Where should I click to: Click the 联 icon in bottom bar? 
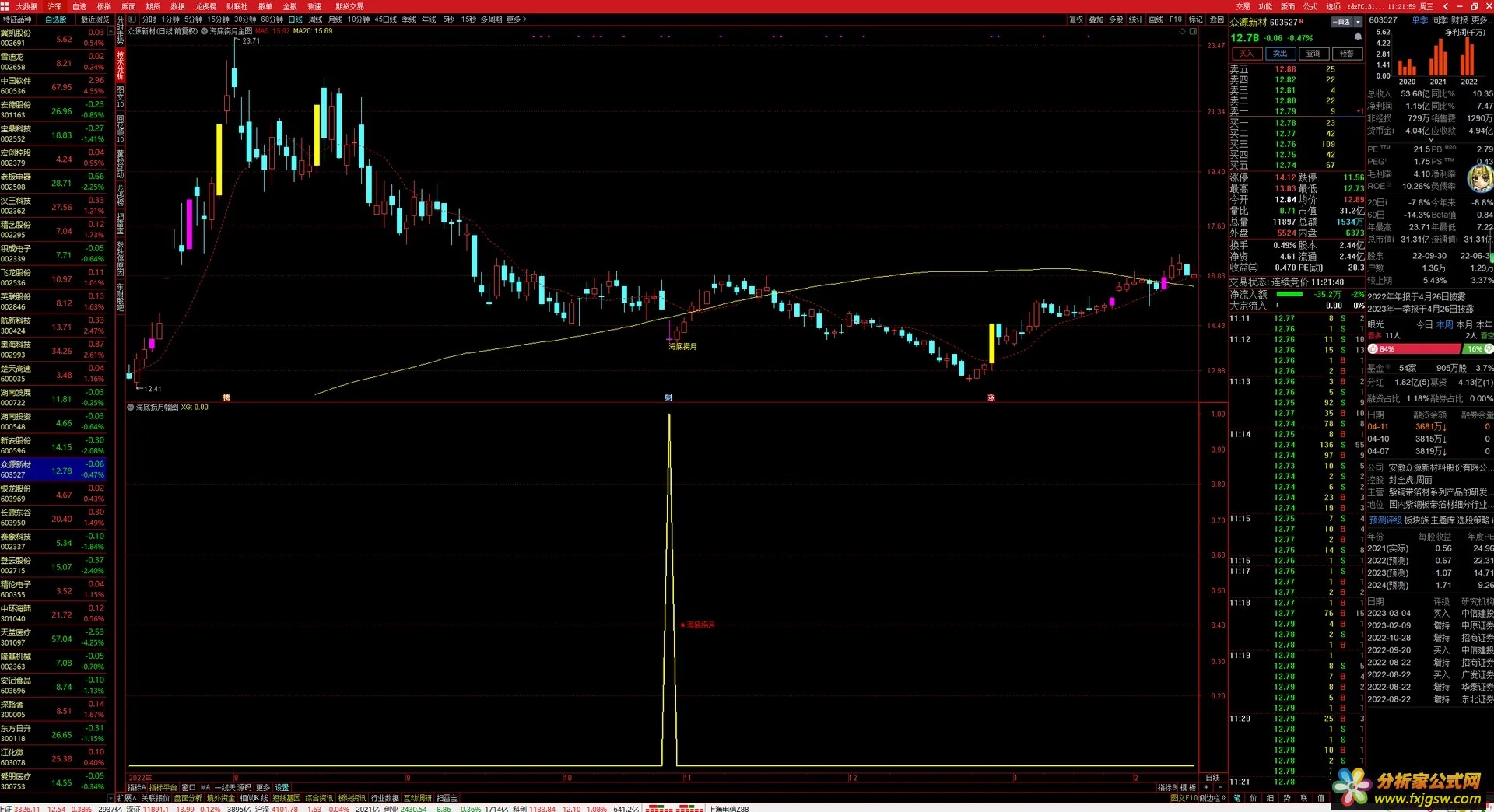click(1304, 798)
